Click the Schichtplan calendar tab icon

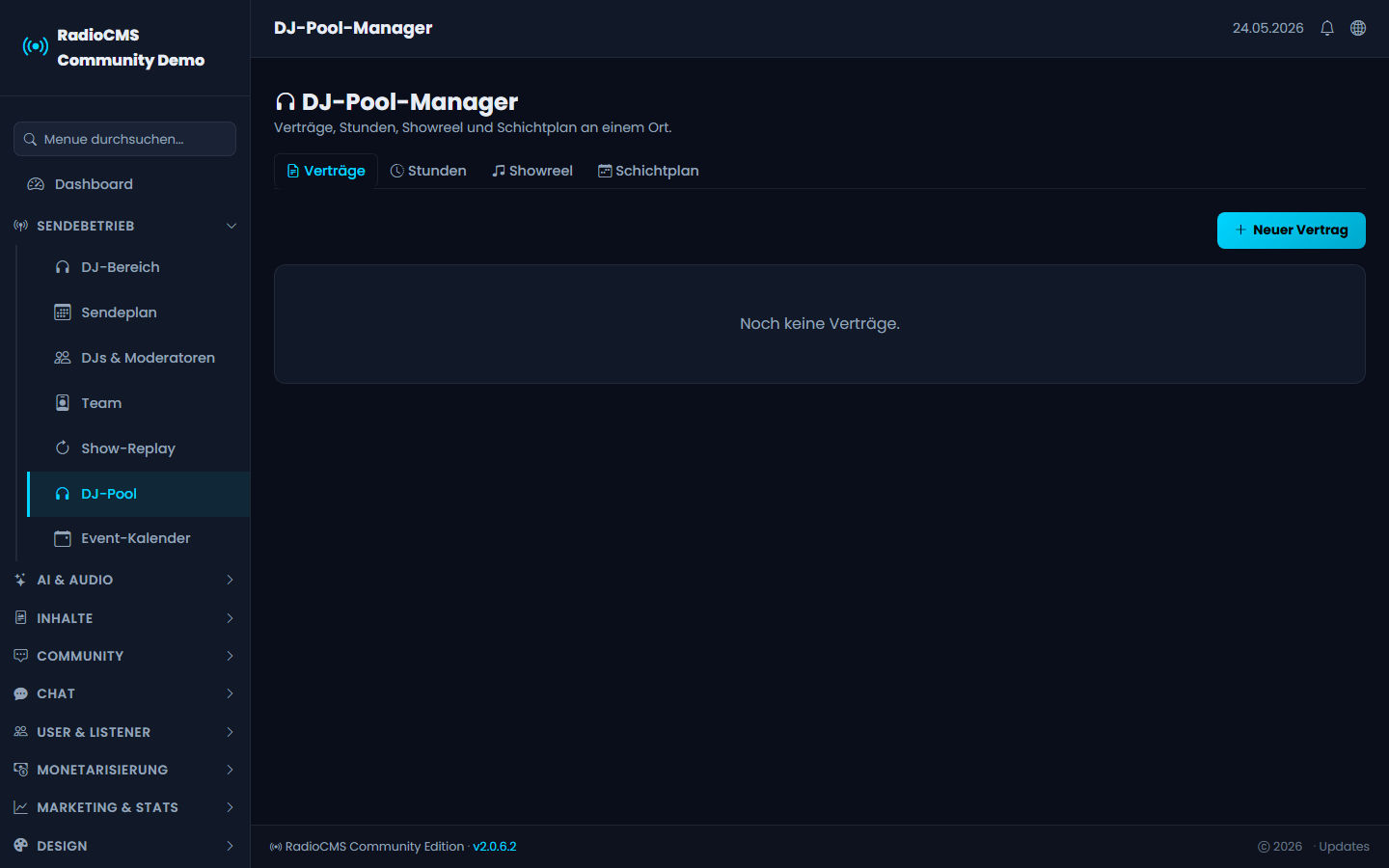[x=605, y=171]
